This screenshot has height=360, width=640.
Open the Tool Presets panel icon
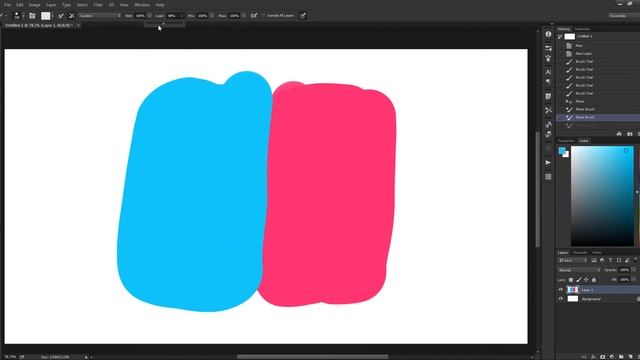click(x=548, y=110)
